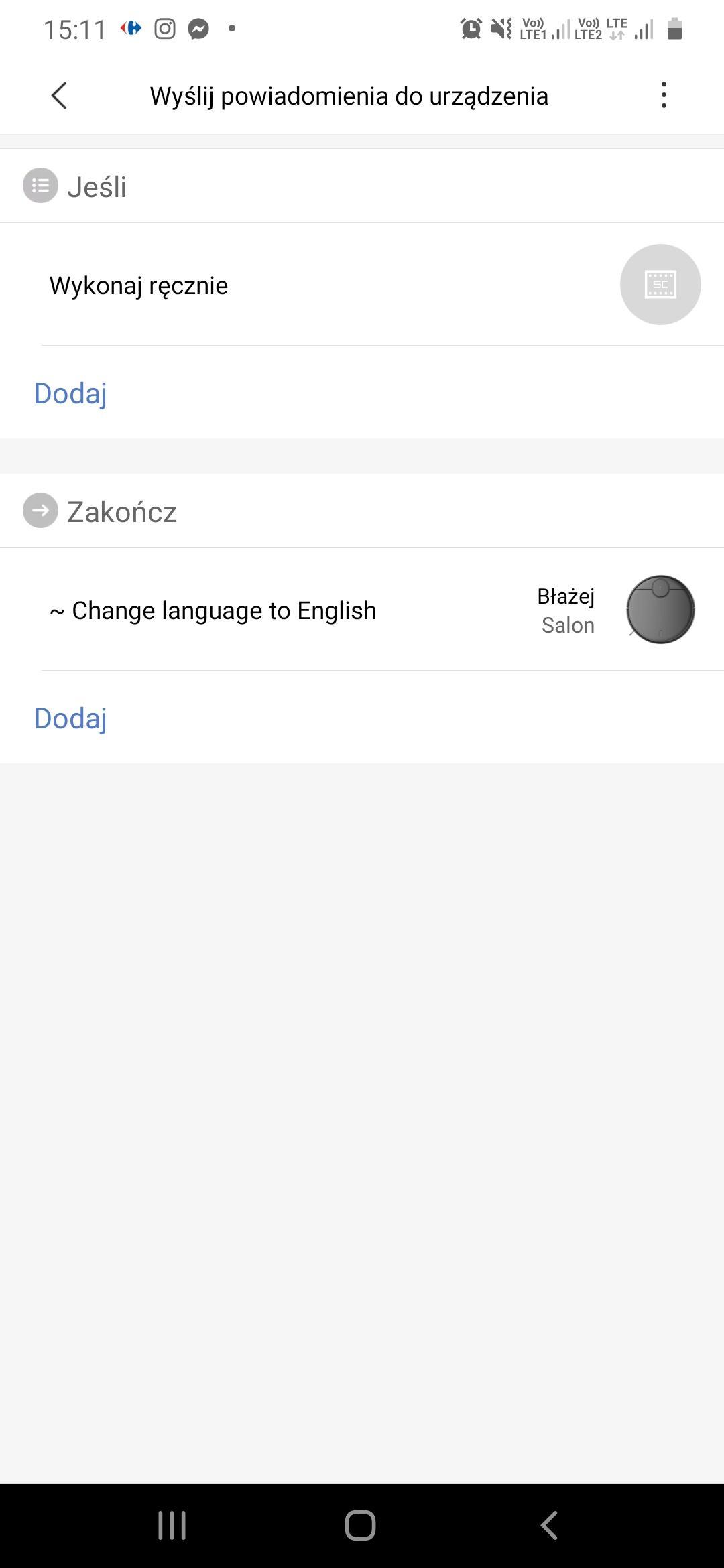Tap the Błażej Salon device label
Screen dimensions: 724x1568
pyautogui.click(x=566, y=610)
